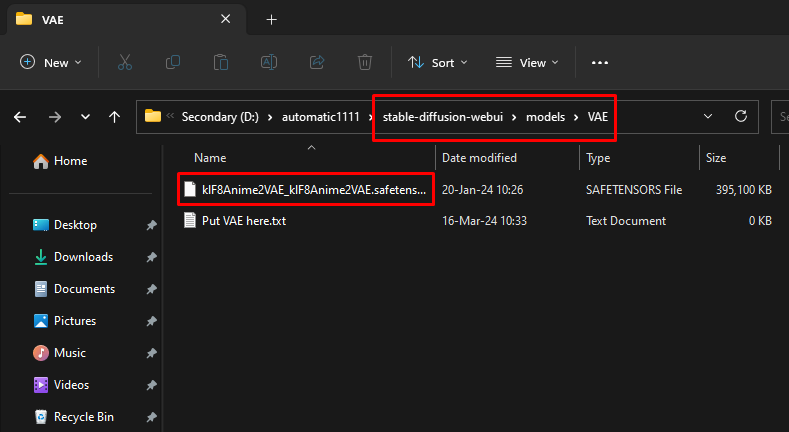The width and height of the screenshot is (789, 432).
Task: Click the Copy icon in toolbar
Action: point(173,62)
